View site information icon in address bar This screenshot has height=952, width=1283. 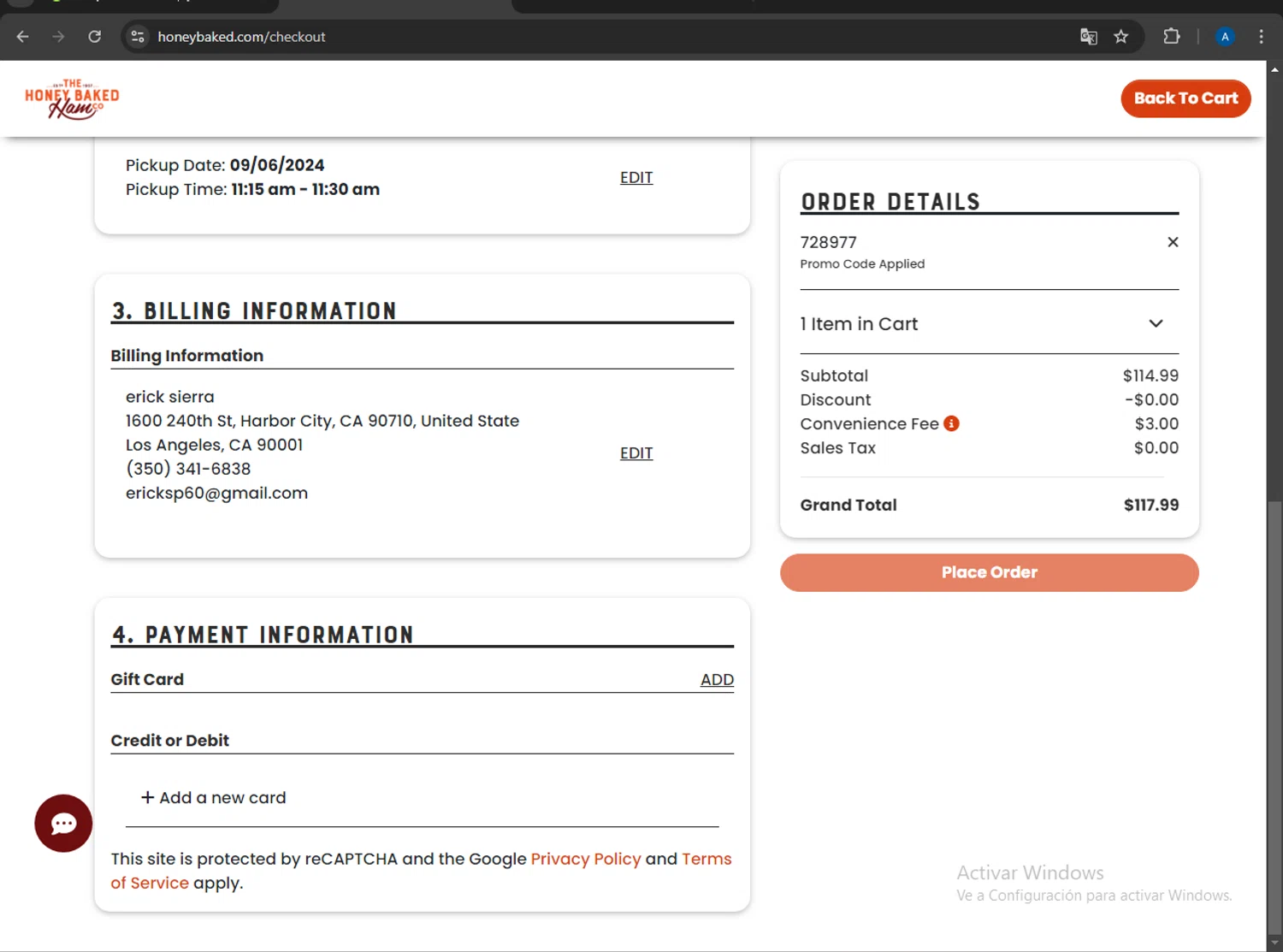pyautogui.click(x=138, y=37)
